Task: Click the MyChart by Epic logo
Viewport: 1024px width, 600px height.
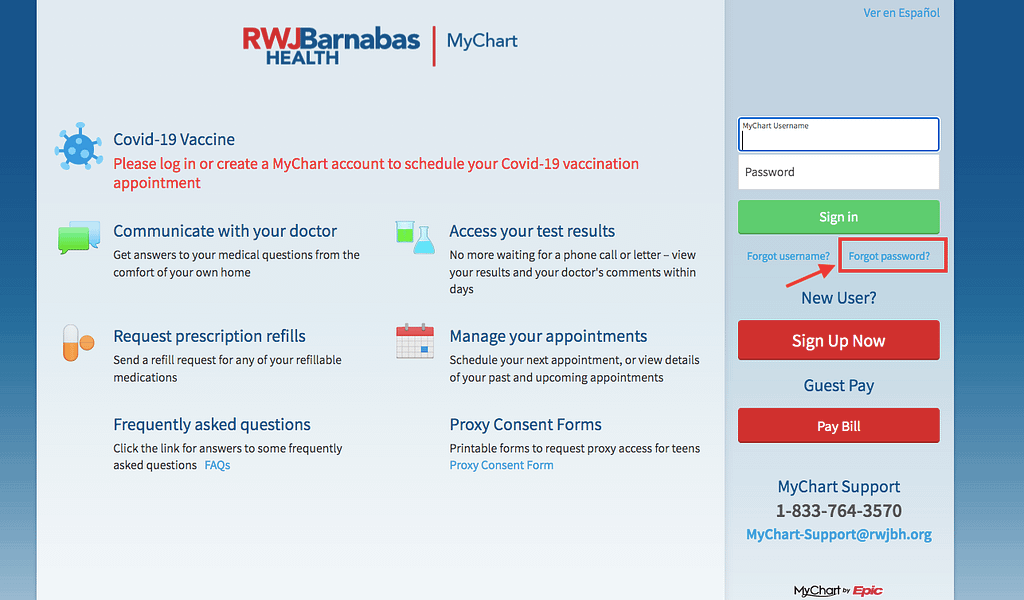Action: 838,590
